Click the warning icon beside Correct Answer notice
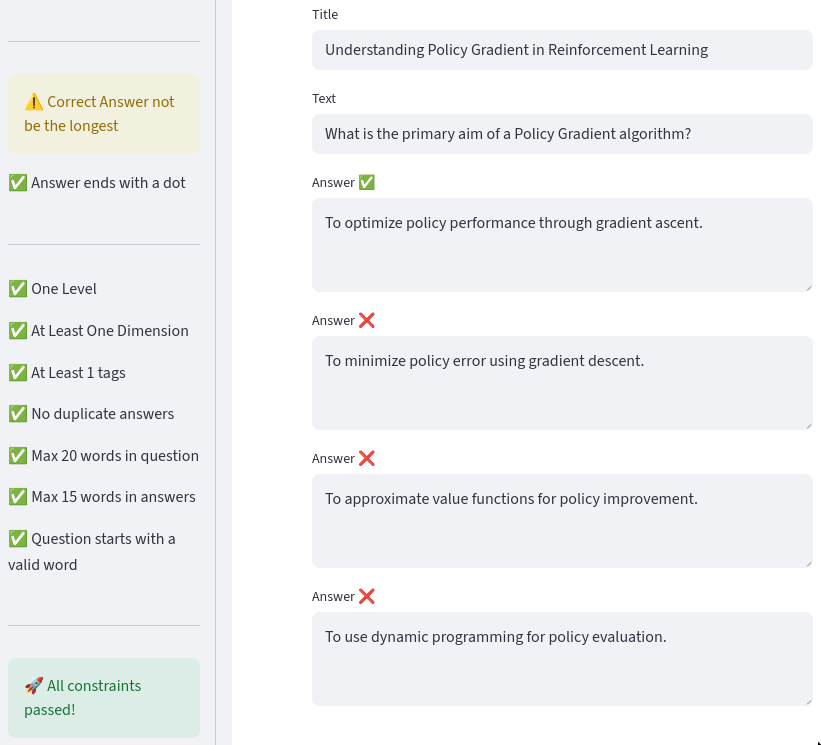Screen dimensions: 821x745 pyautogui.click(x=34, y=102)
